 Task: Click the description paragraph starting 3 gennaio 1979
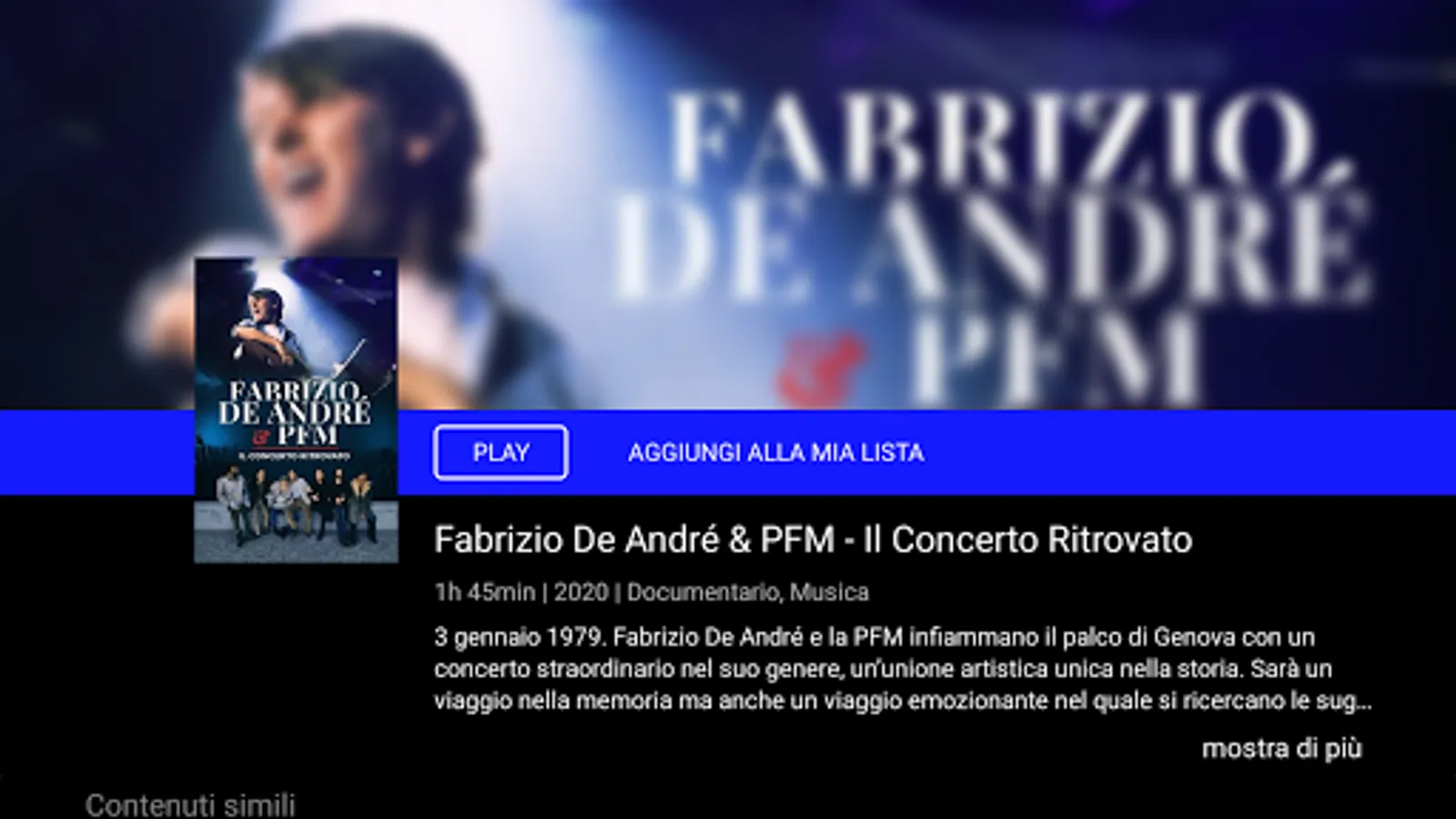[x=903, y=669]
